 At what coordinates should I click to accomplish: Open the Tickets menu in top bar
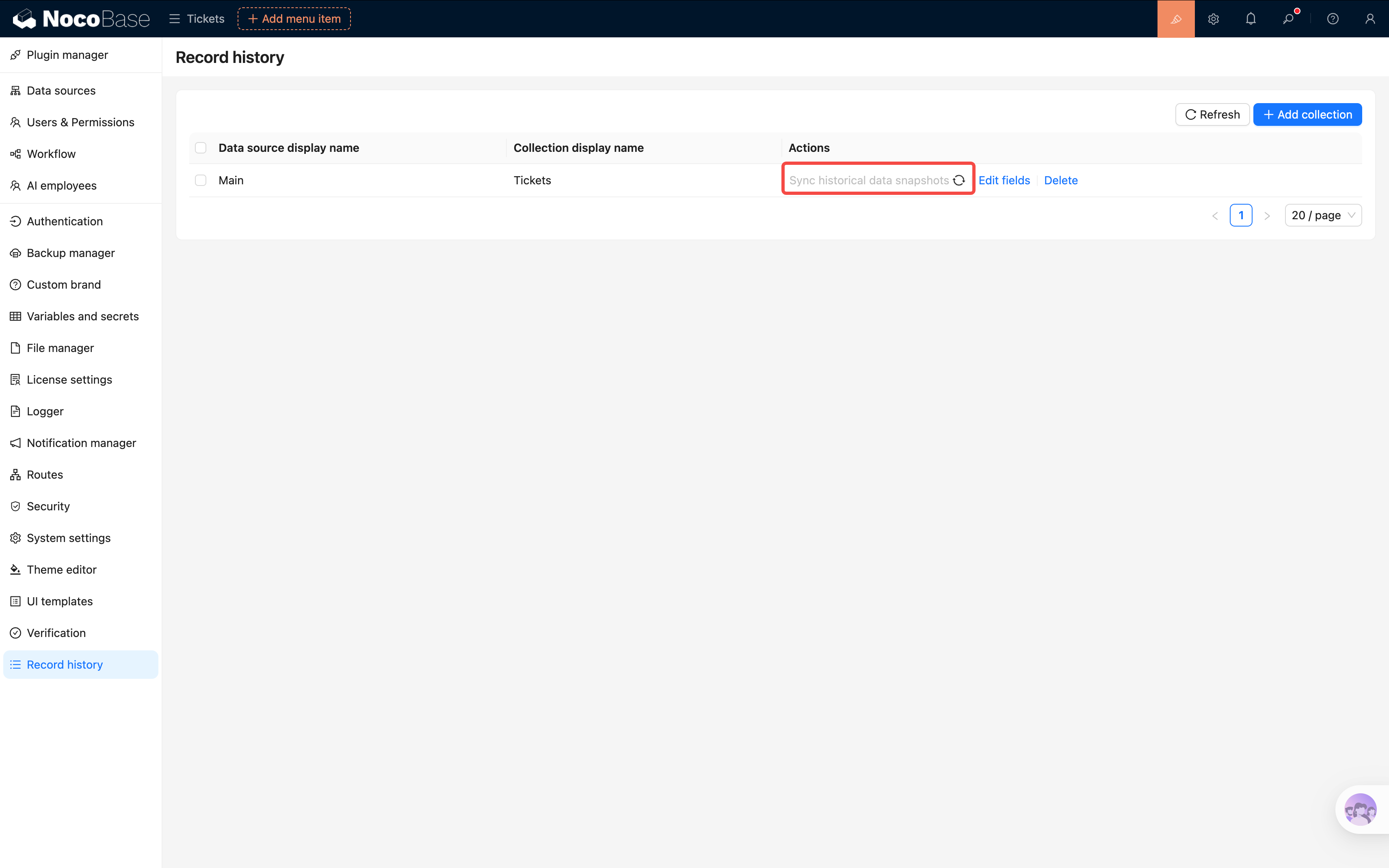pyautogui.click(x=197, y=19)
